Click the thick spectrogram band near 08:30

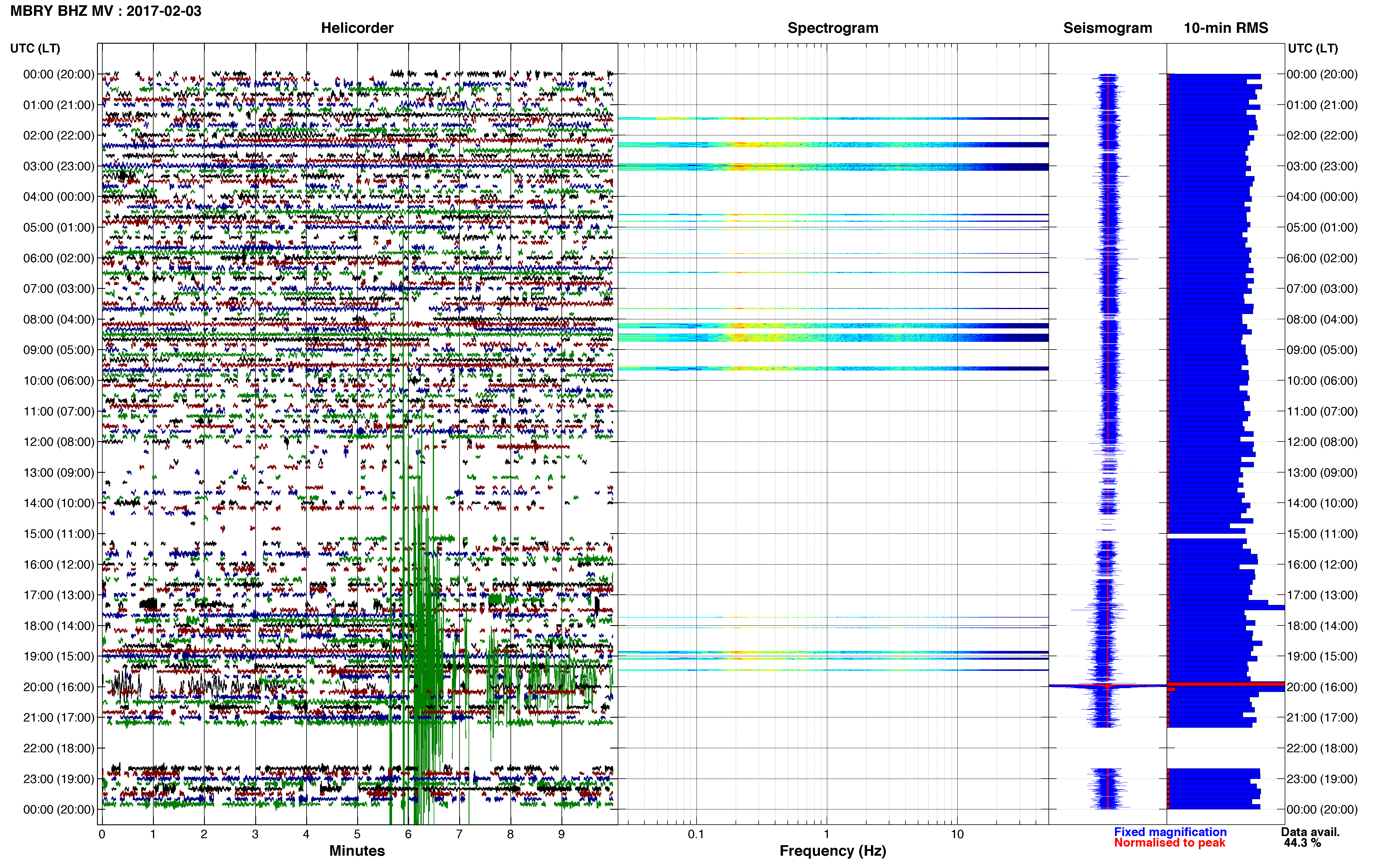[833, 337]
